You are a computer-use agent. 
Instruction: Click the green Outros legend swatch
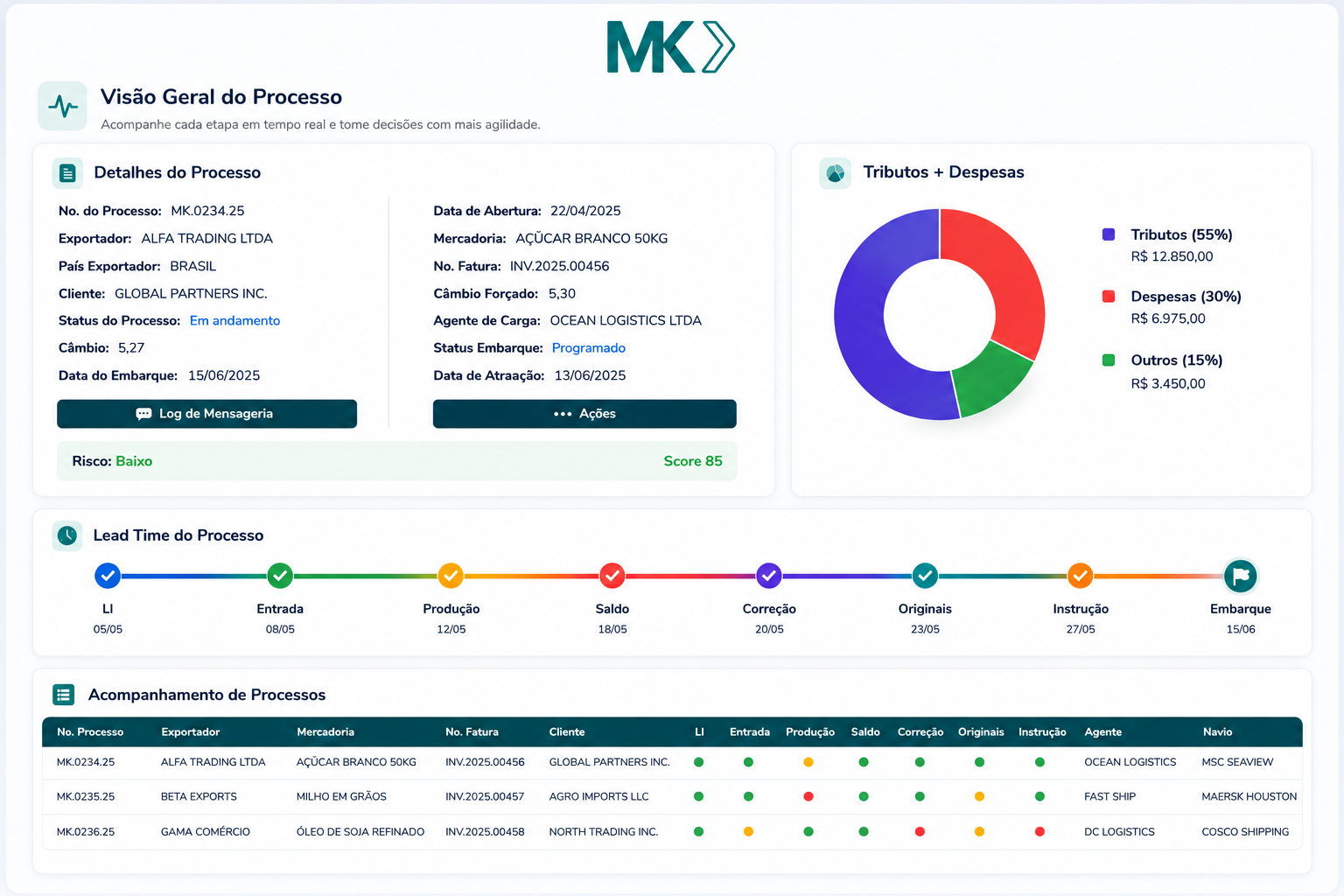pyautogui.click(x=1109, y=360)
